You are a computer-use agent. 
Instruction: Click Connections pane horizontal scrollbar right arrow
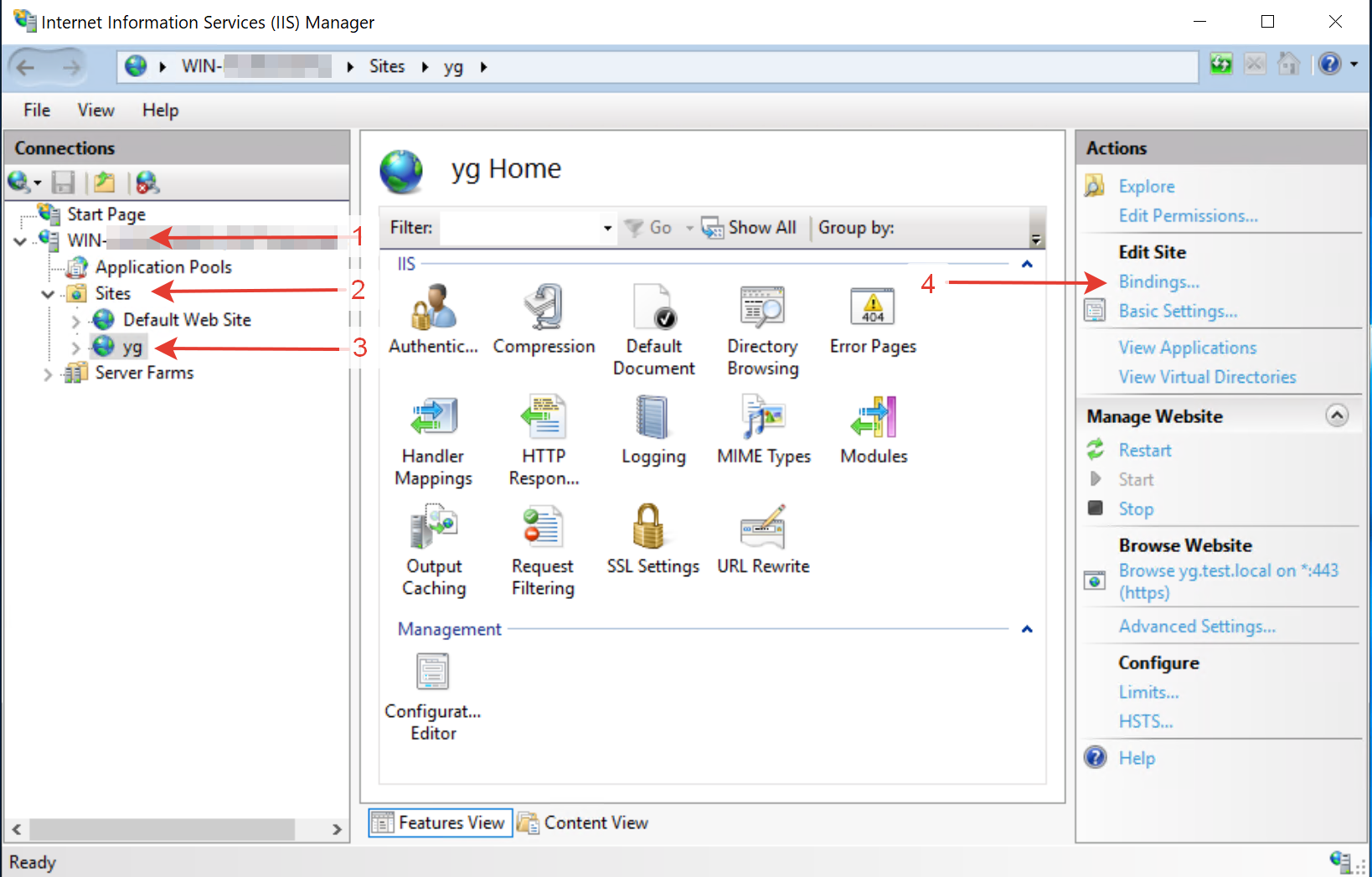337,829
